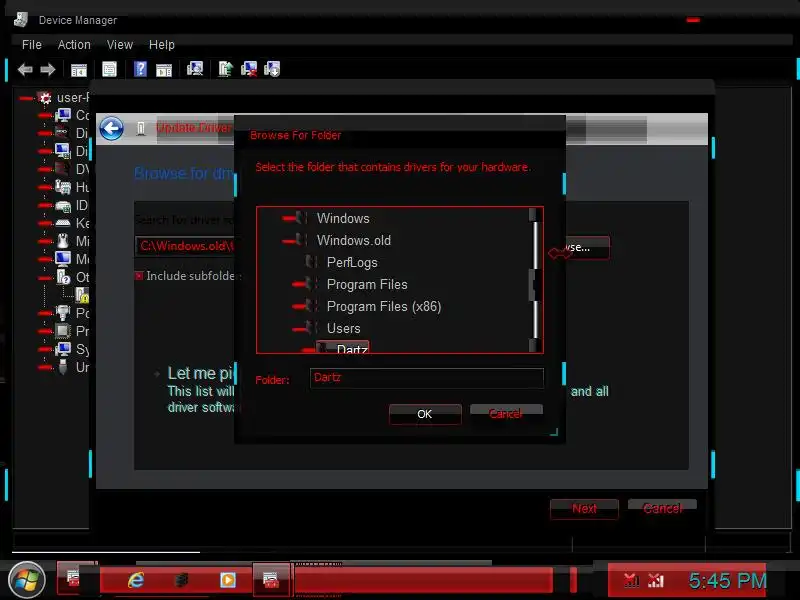The height and width of the screenshot is (600, 800).
Task: Click the Device Manager title bar icon
Action: point(21,20)
